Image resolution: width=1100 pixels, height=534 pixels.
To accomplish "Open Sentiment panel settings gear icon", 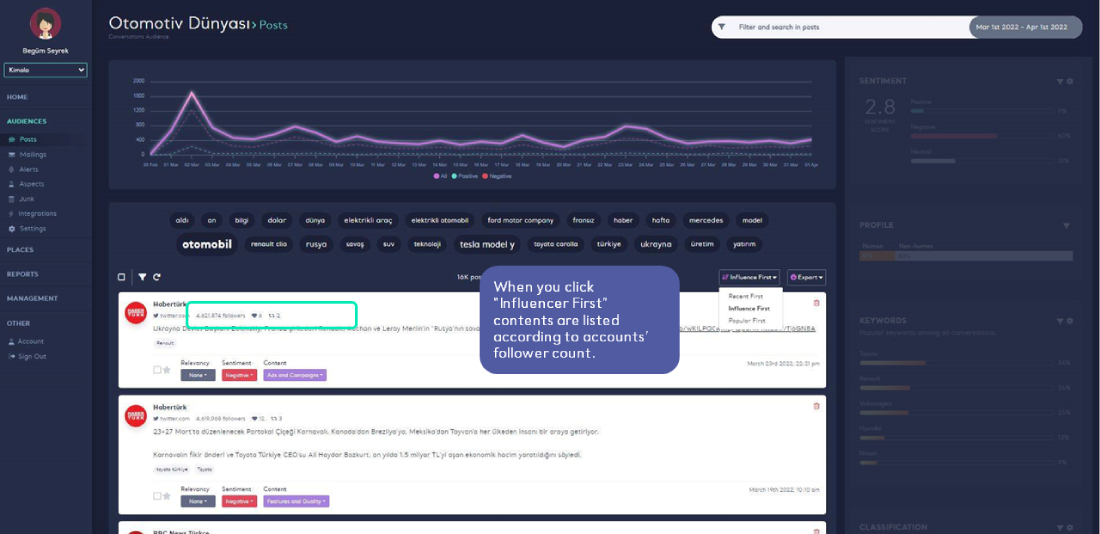I will click(x=1070, y=81).
